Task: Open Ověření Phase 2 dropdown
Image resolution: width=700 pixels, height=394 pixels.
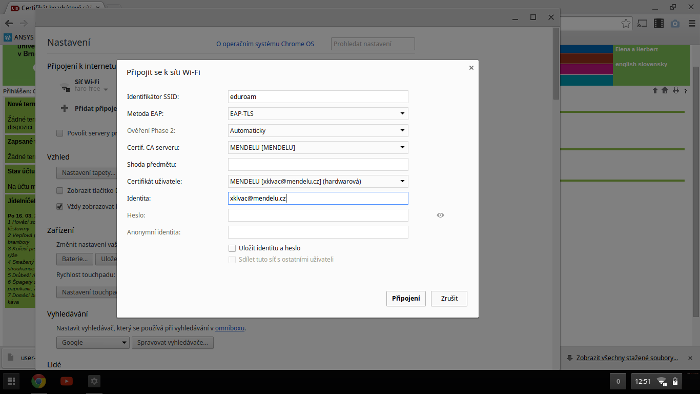Action: [318, 130]
